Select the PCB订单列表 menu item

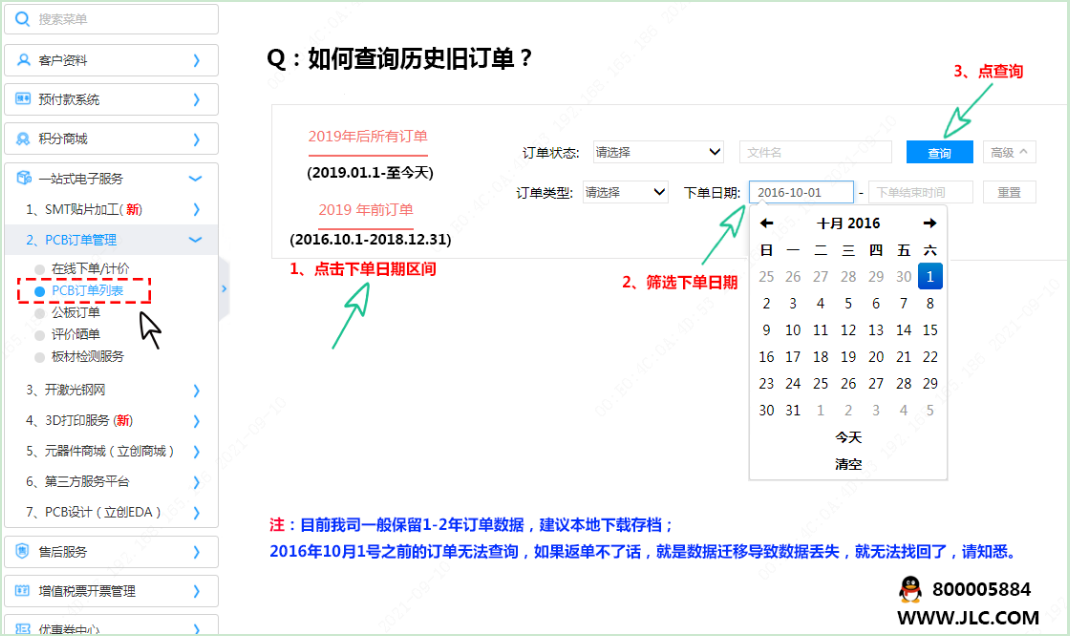click(87, 290)
